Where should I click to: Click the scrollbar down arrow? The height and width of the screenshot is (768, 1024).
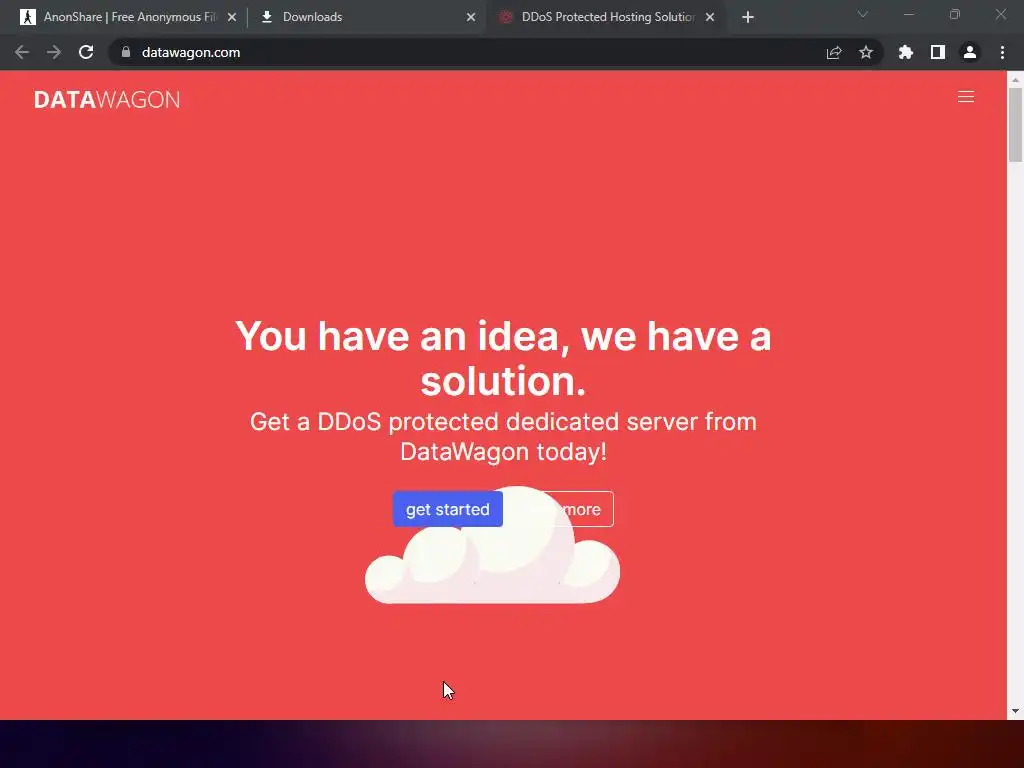[x=1015, y=711]
